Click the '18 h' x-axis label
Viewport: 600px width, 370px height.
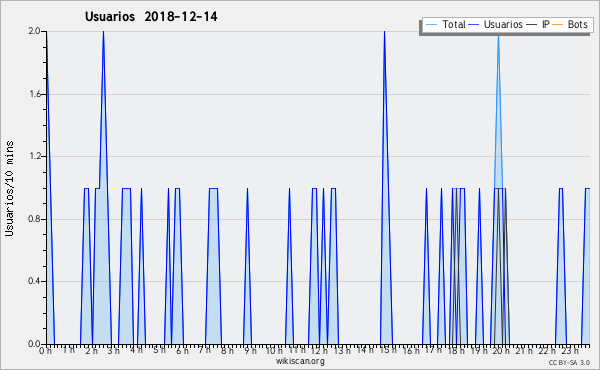tap(456, 350)
